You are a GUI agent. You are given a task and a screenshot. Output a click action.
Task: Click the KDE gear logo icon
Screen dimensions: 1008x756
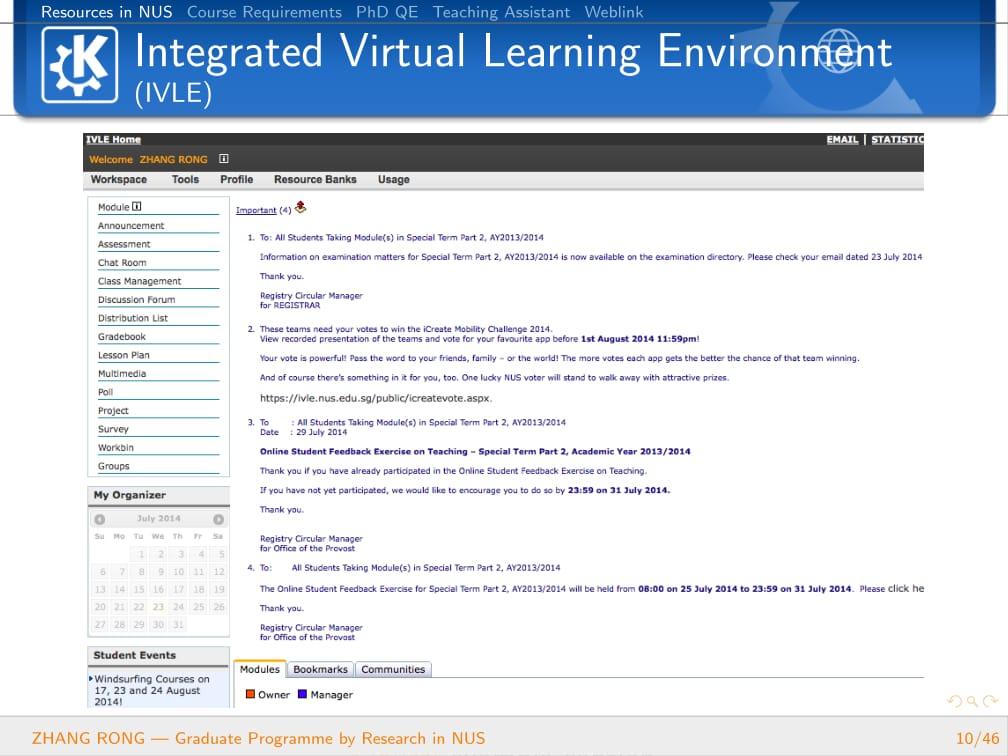coord(80,64)
